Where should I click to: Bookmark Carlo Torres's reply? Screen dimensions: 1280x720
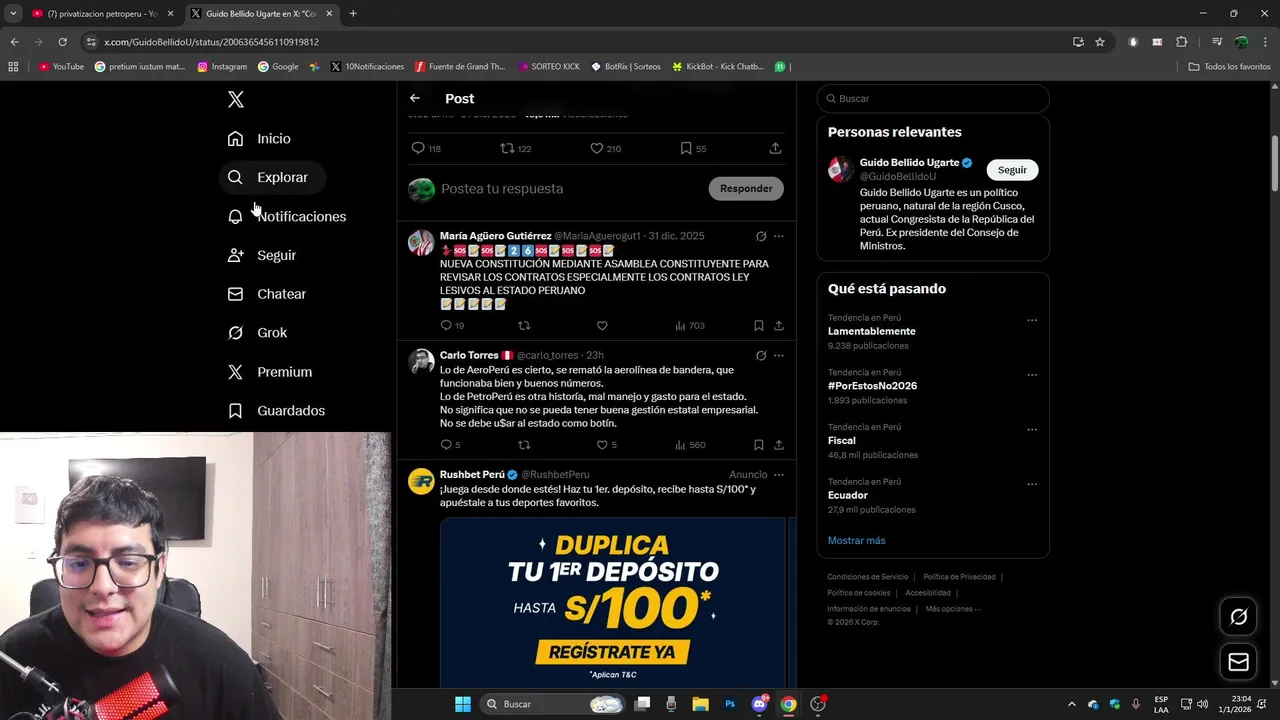(x=758, y=445)
